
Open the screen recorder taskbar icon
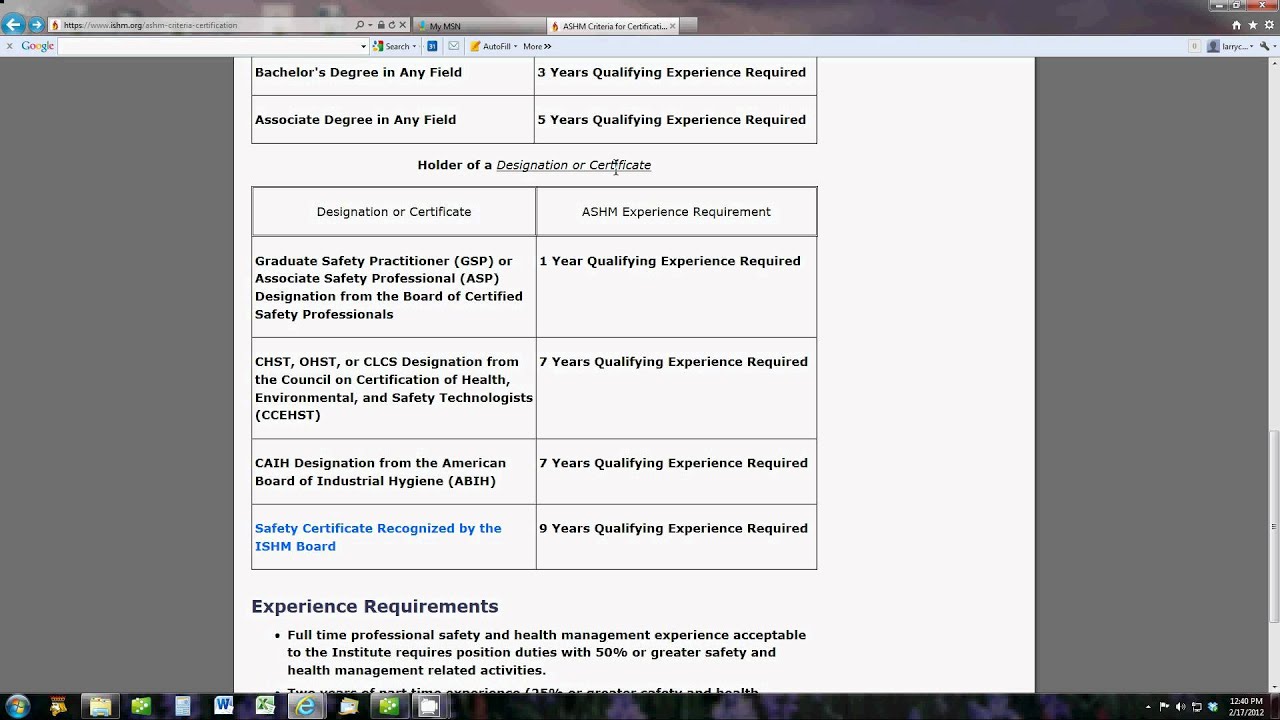(429, 706)
